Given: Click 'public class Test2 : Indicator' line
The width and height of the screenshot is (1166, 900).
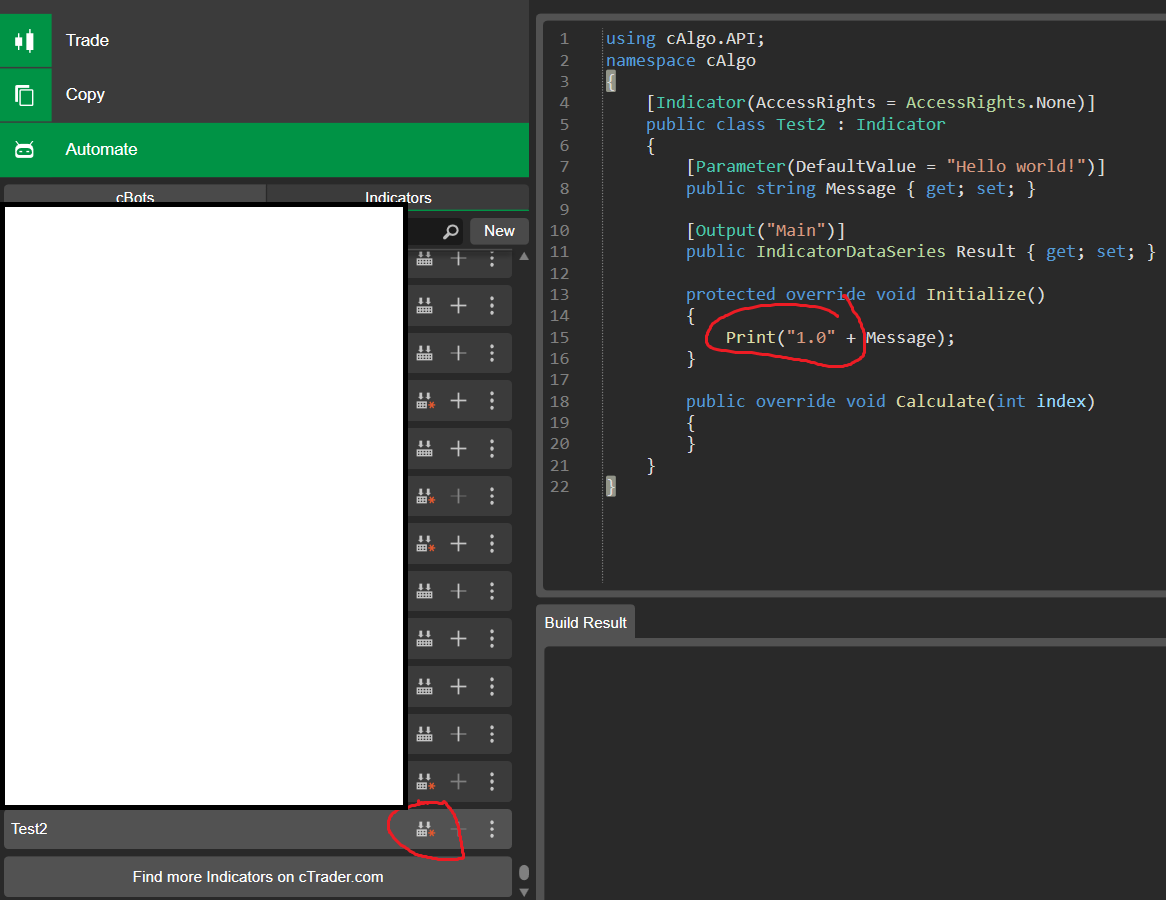Looking at the screenshot, I should click(795, 124).
